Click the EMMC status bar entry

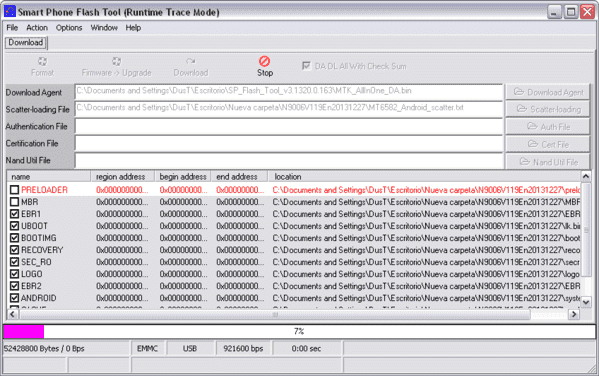pos(147,348)
